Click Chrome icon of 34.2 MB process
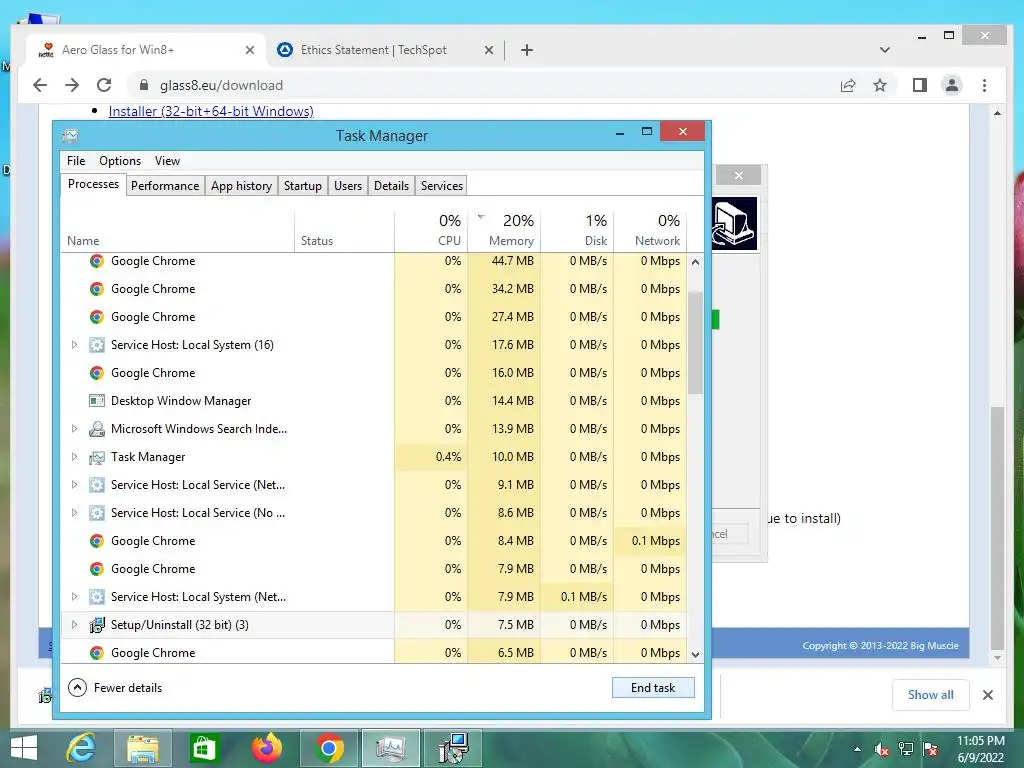1024x768 pixels. 97,289
